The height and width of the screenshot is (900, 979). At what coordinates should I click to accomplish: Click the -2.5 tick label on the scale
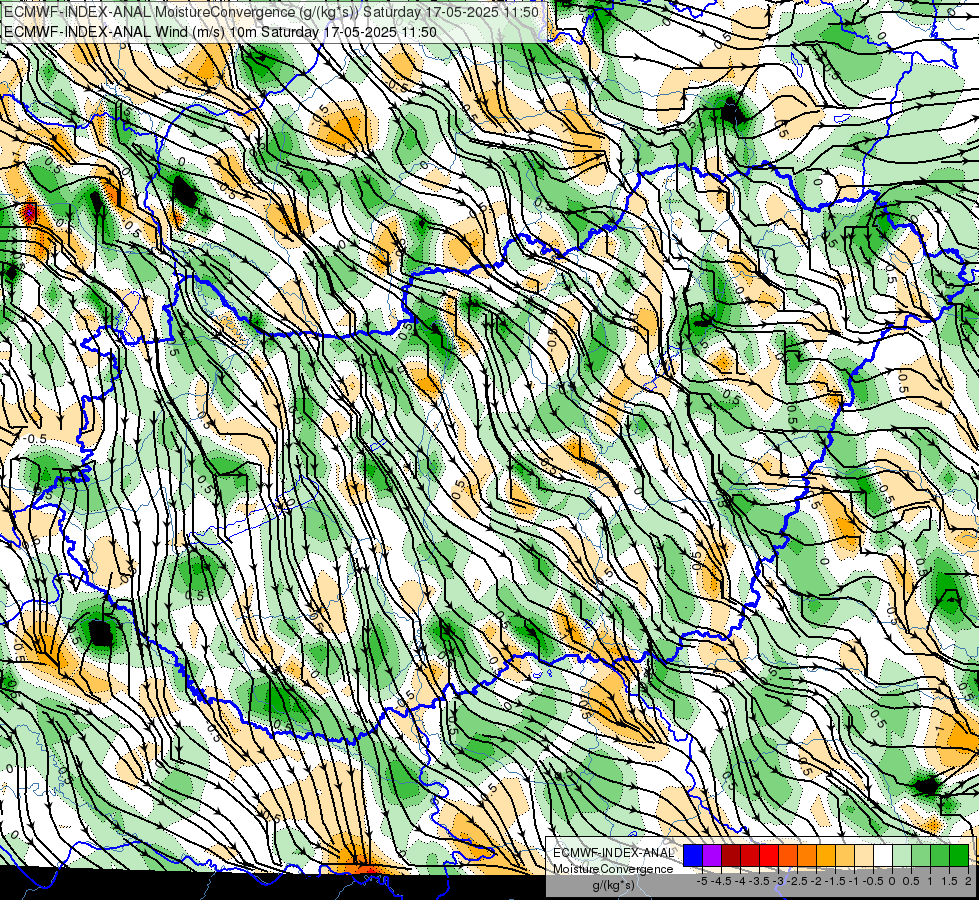pyautogui.click(x=797, y=881)
